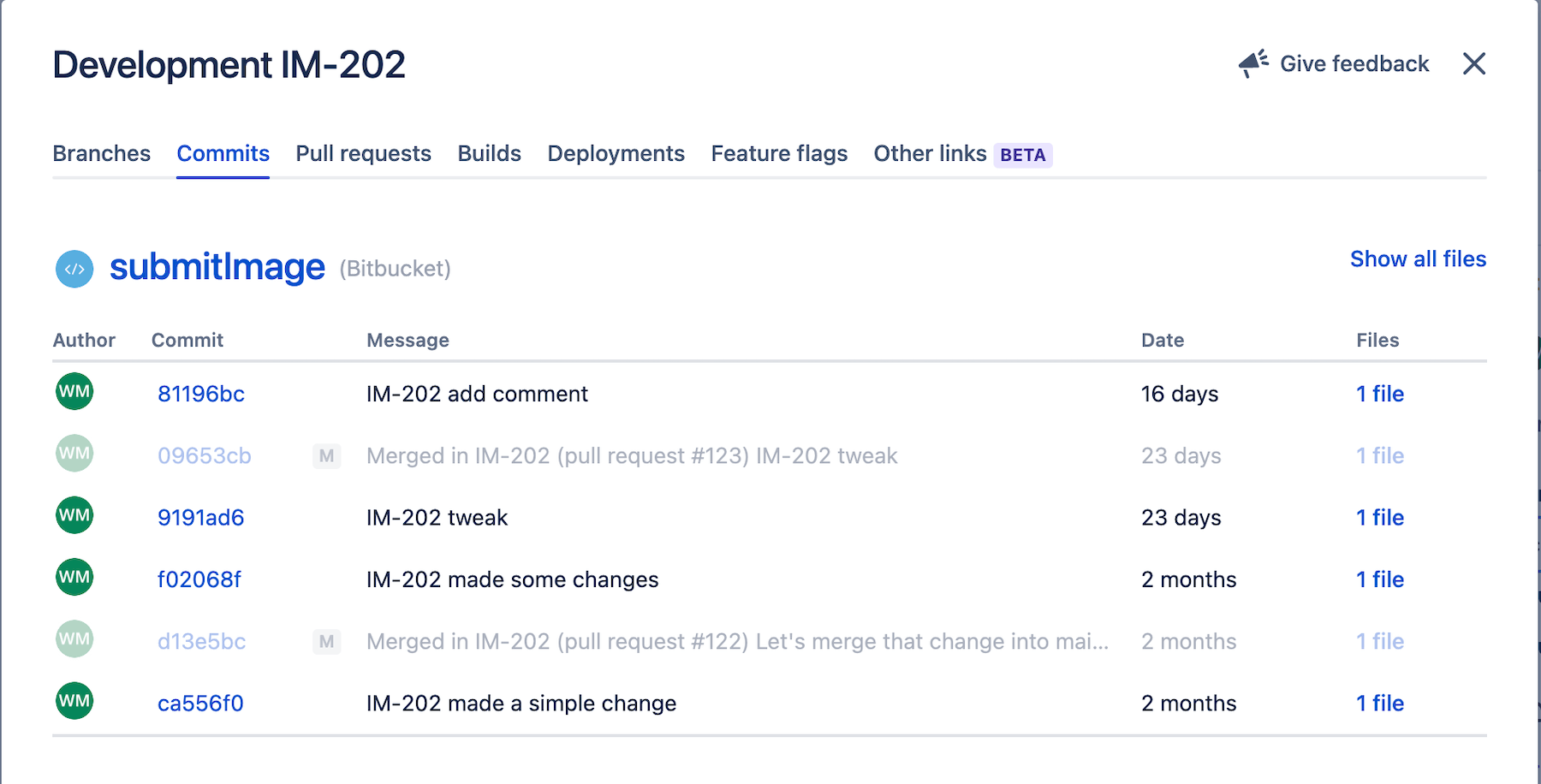
Task: Select the Builds tab
Action: (489, 153)
